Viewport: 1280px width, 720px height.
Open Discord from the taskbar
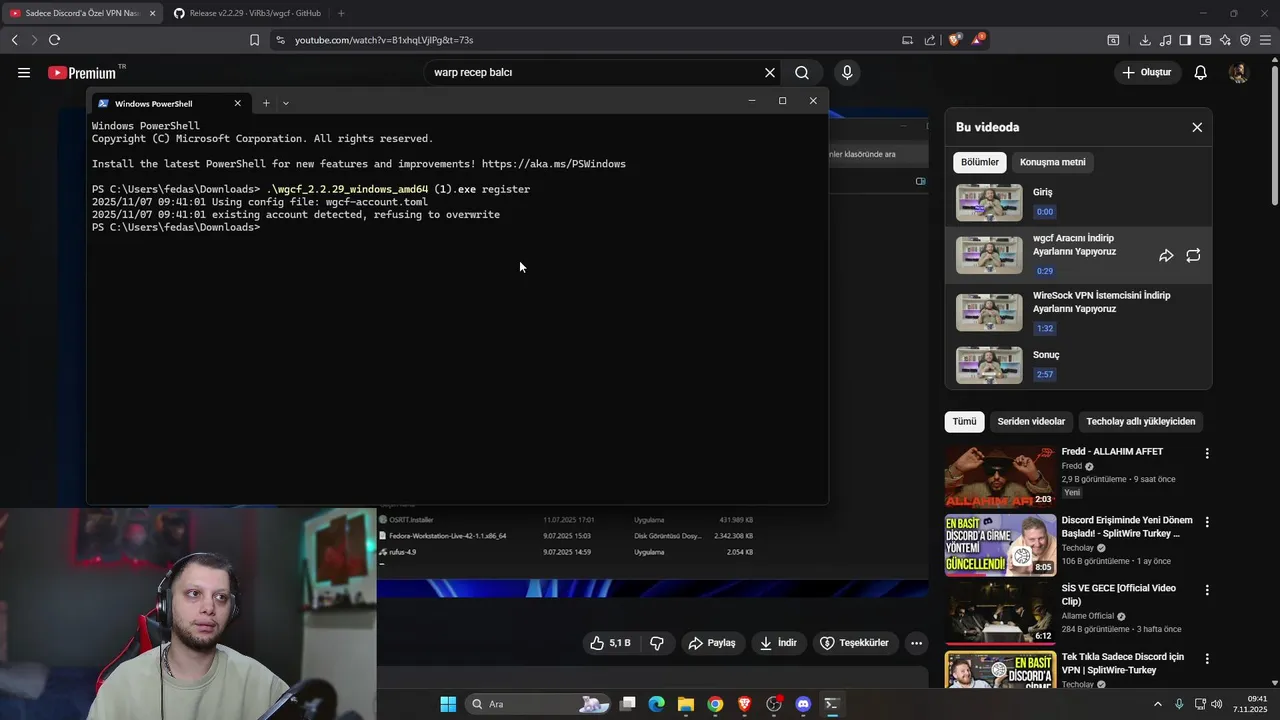802,704
